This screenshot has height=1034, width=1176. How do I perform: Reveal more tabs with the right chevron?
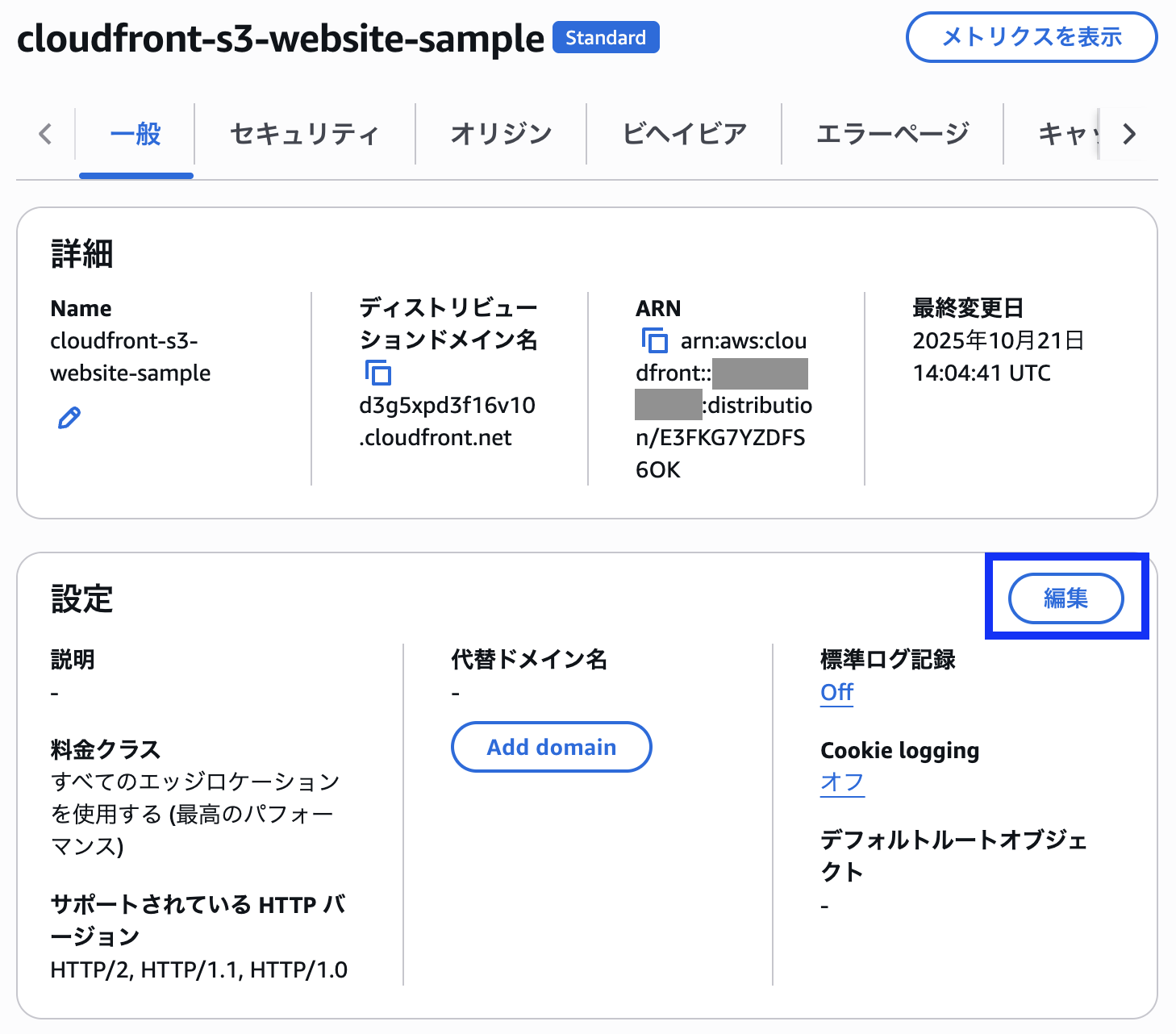(x=1129, y=135)
